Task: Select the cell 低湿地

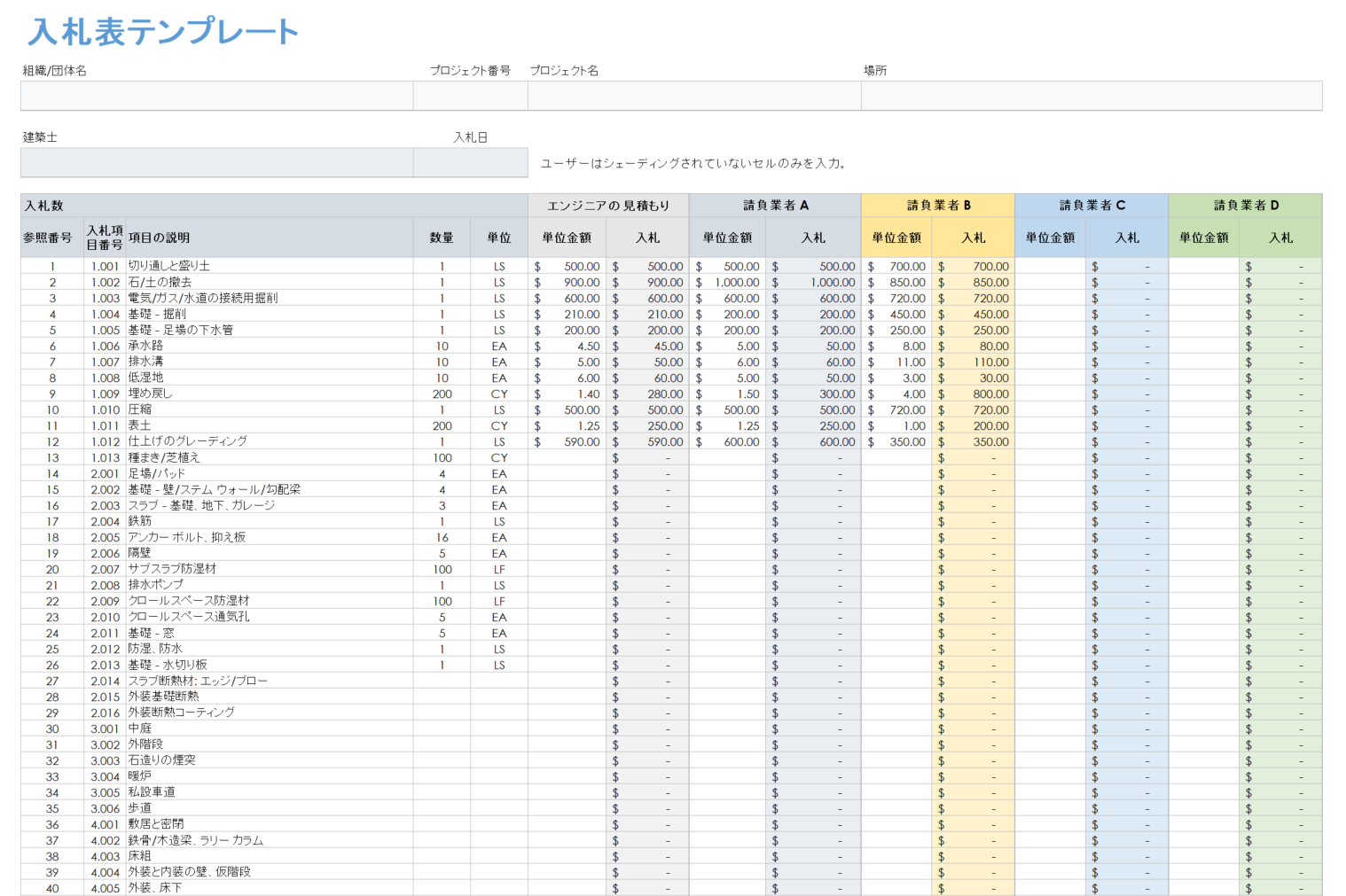Action: pos(270,378)
